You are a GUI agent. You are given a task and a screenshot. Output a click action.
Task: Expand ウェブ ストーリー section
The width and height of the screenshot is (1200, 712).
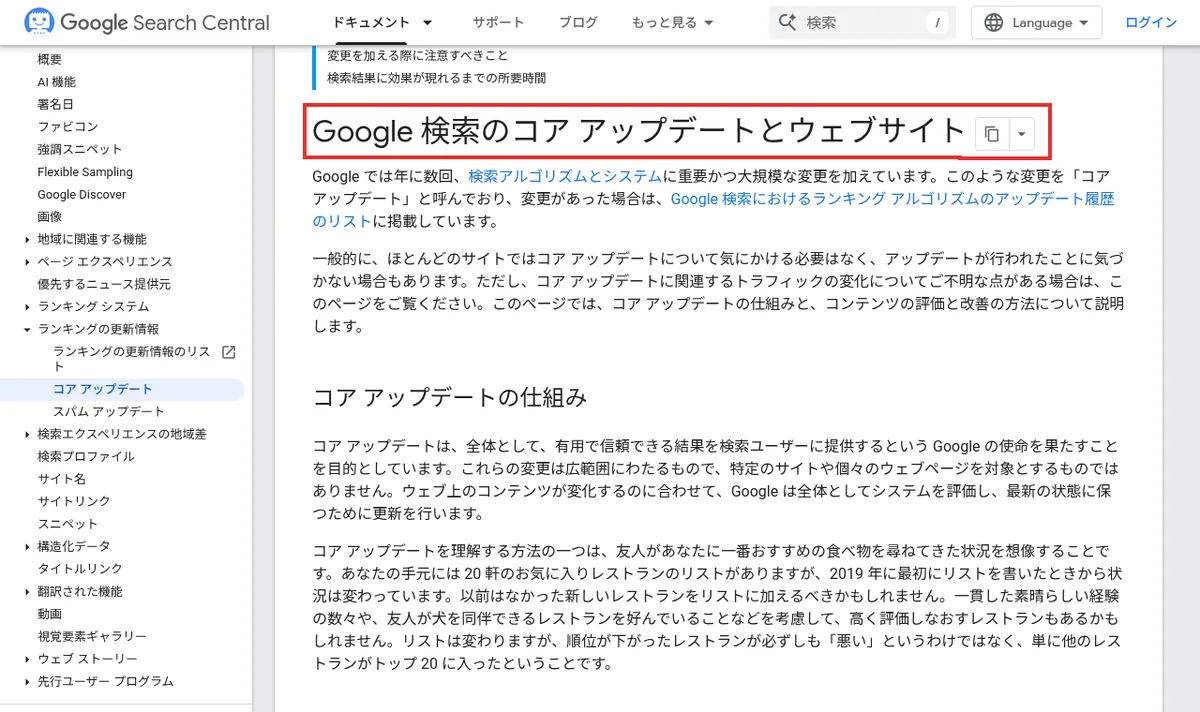pyautogui.click(x=26, y=659)
